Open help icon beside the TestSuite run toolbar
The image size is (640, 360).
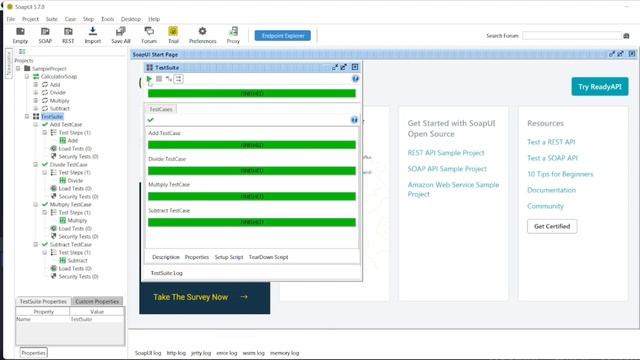355,79
